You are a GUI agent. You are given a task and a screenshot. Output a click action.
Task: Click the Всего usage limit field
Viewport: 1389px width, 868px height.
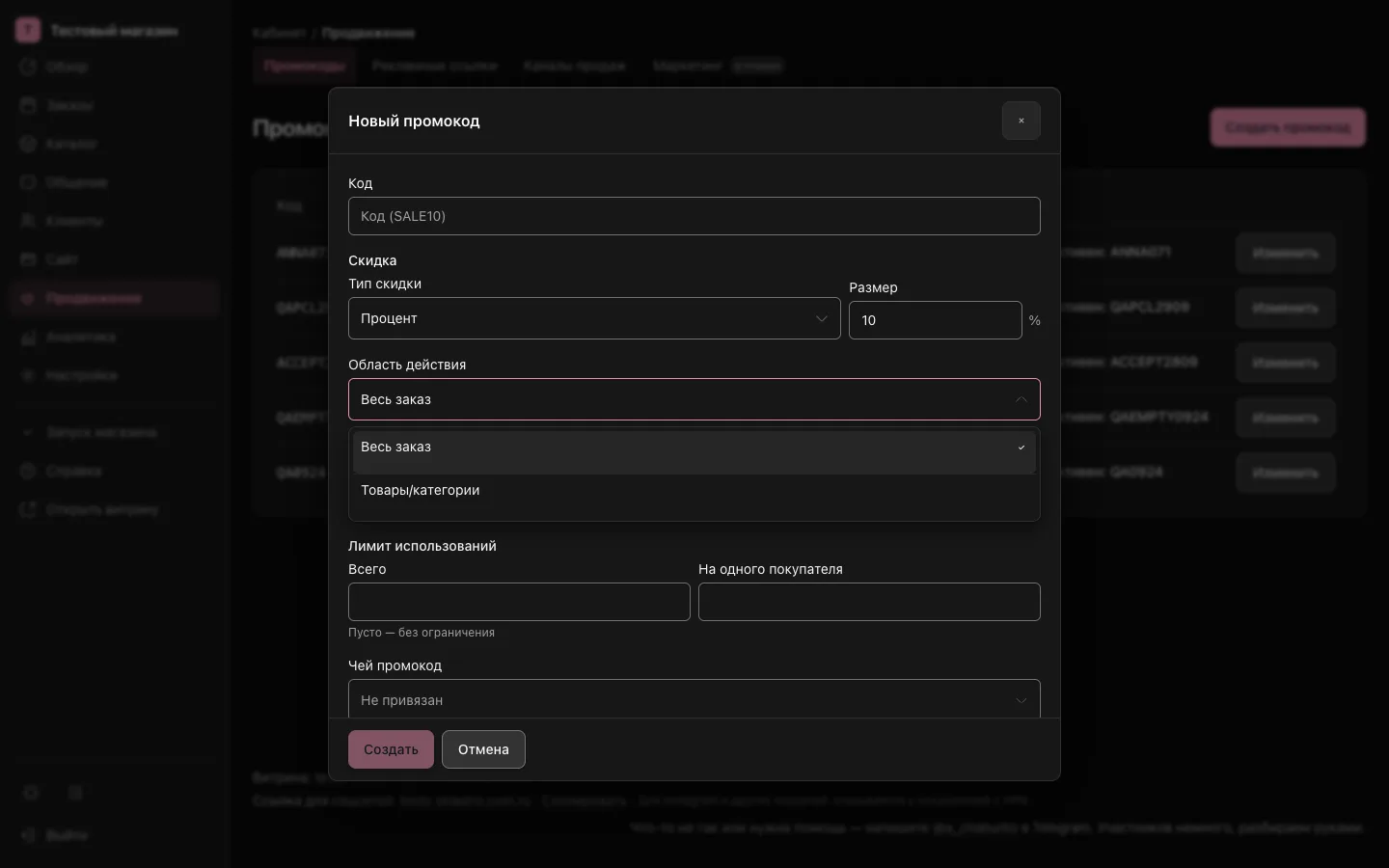coord(519,602)
